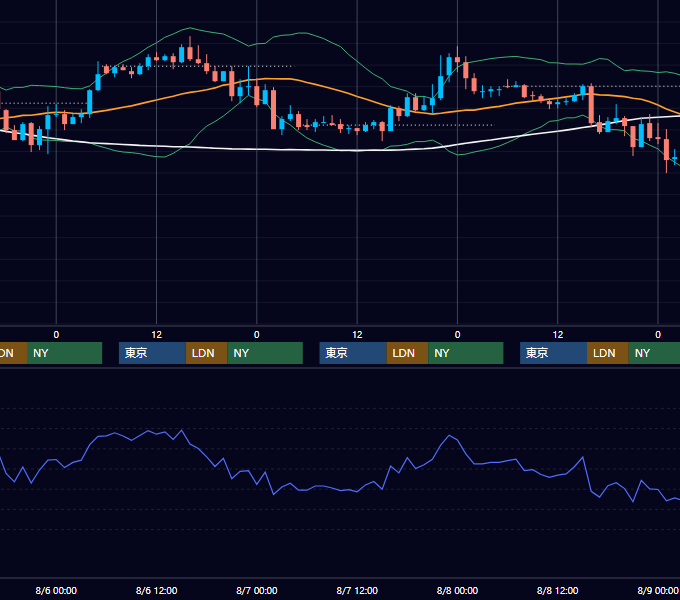Click the hour label 12 above the 8/7 東京 block
680x600 pixels.
tap(357, 335)
